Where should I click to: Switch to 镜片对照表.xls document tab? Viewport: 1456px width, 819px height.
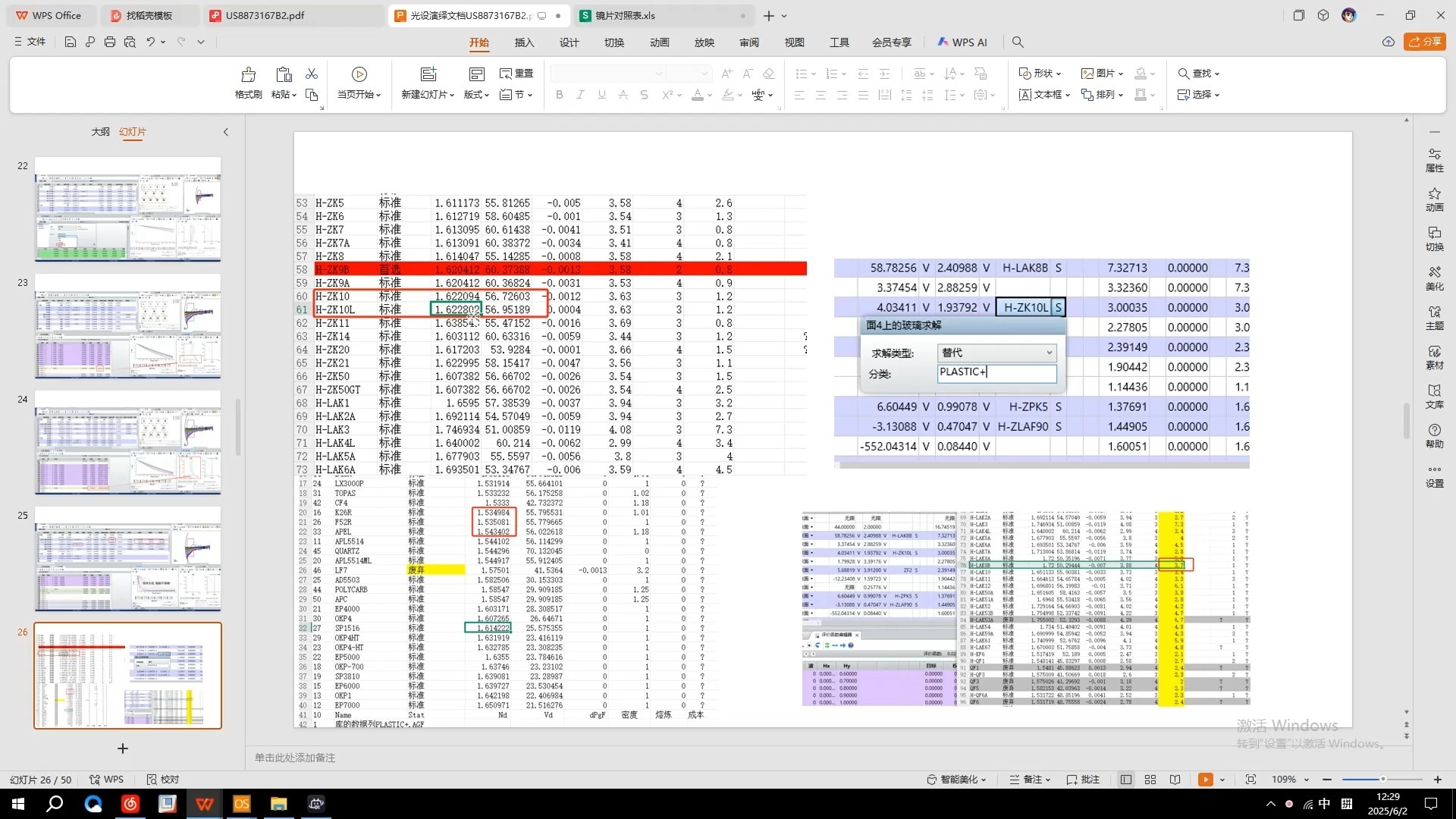[x=624, y=15]
